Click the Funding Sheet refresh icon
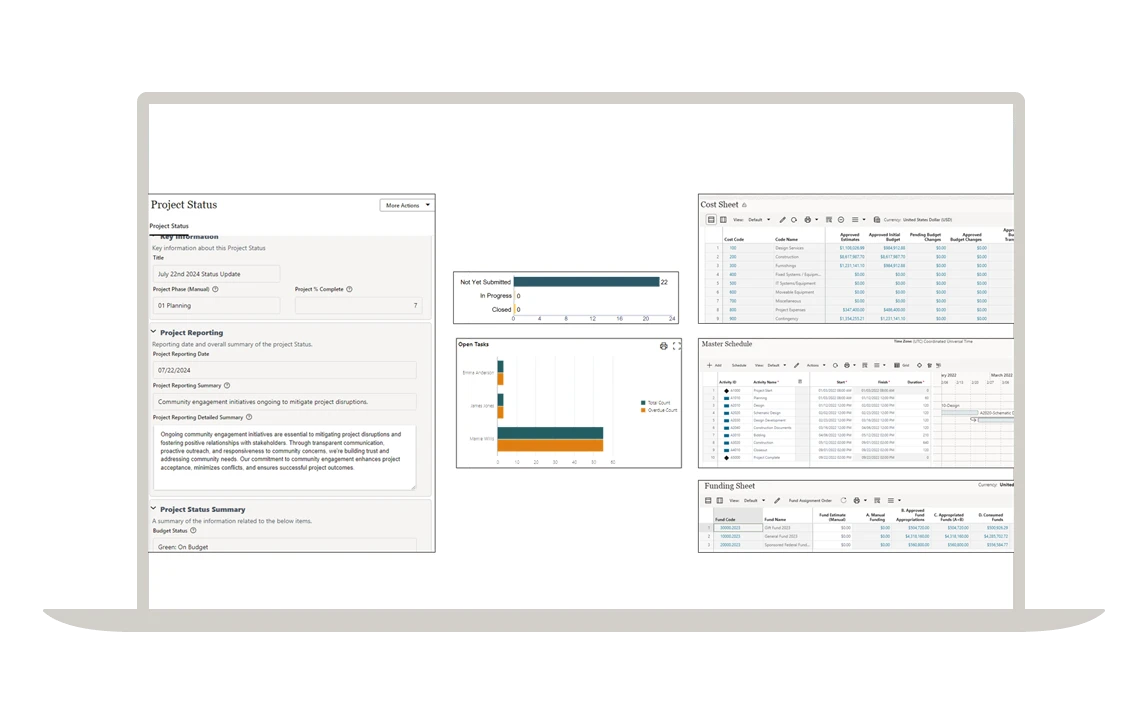The width and height of the screenshot is (1148, 724). pos(843,500)
